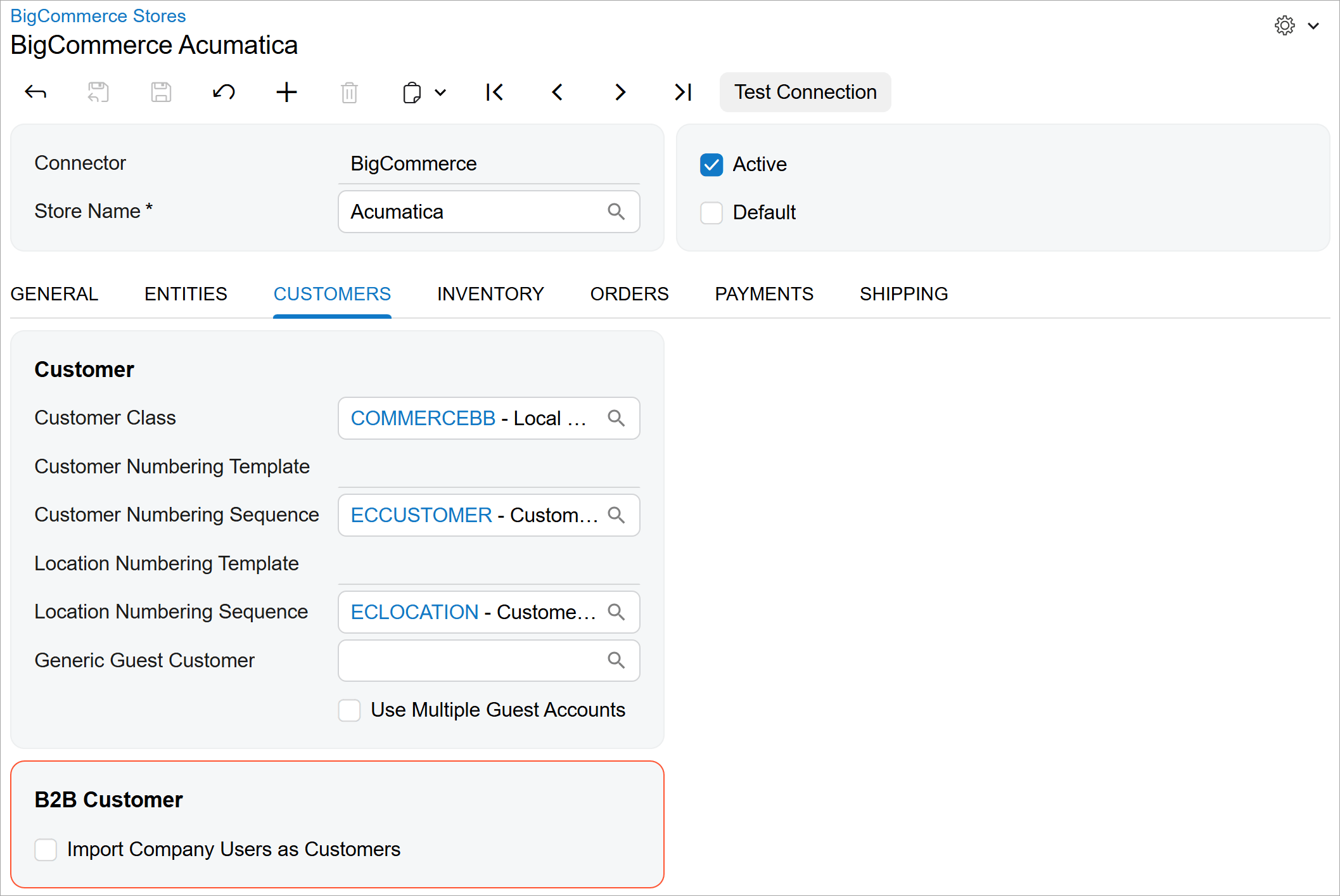This screenshot has height=896, width=1340.
Task: Open the screen settings gear icon
Action: (x=1284, y=25)
